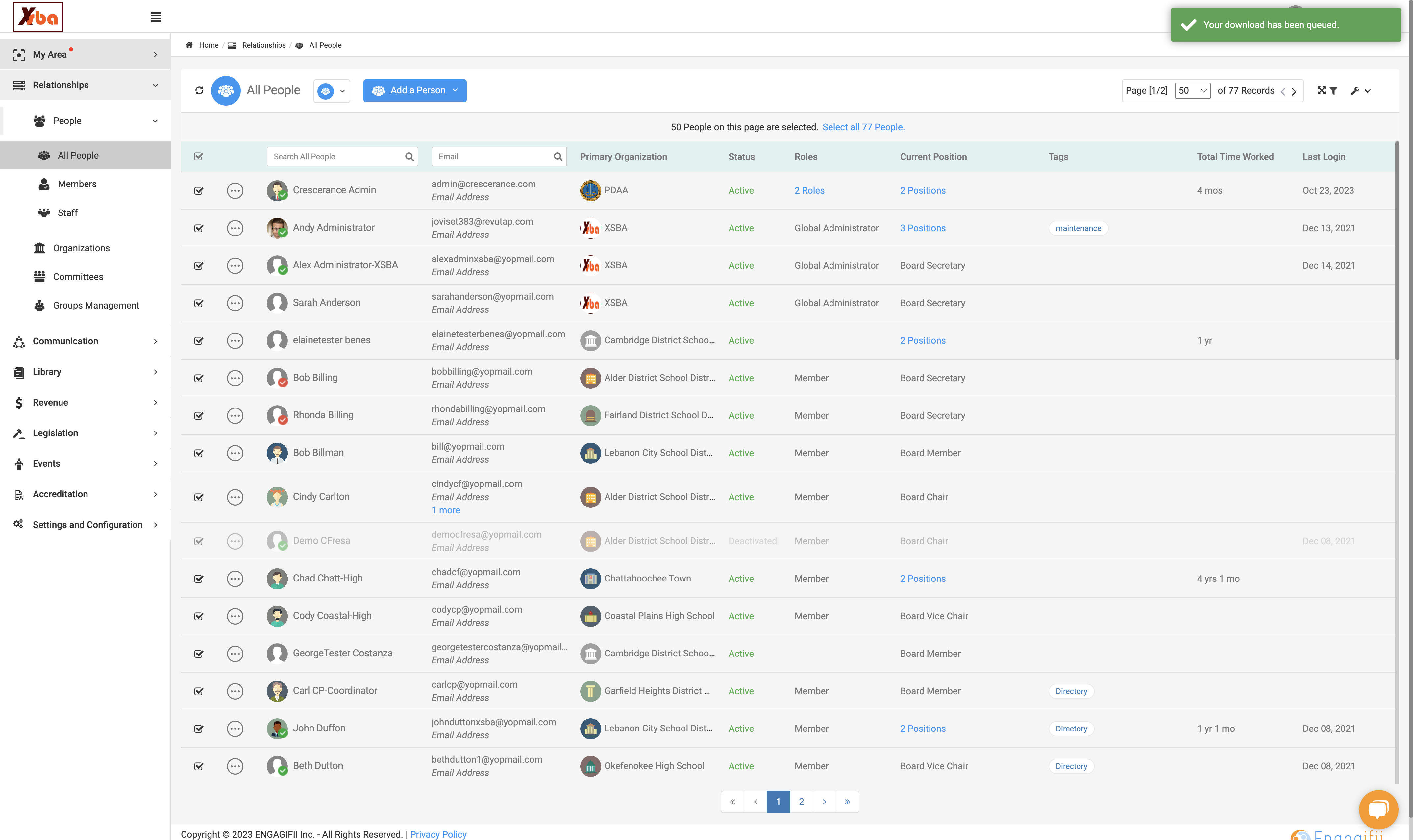Viewport: 1413px width, 840px height.
Task: Click Crescerance Admin's avatar
Action: click(277, 190)
